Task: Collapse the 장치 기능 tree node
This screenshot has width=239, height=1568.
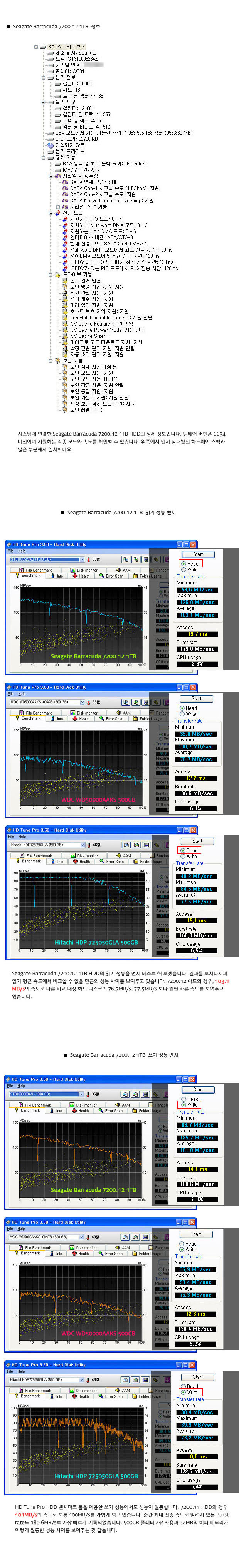Action: [43, 158]
